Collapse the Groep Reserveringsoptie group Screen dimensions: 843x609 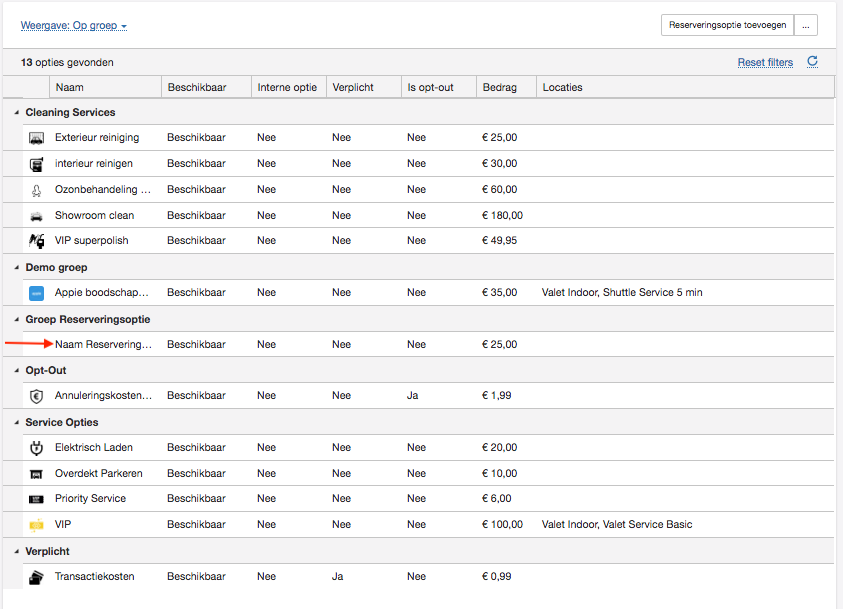click(x=17, y=319)
